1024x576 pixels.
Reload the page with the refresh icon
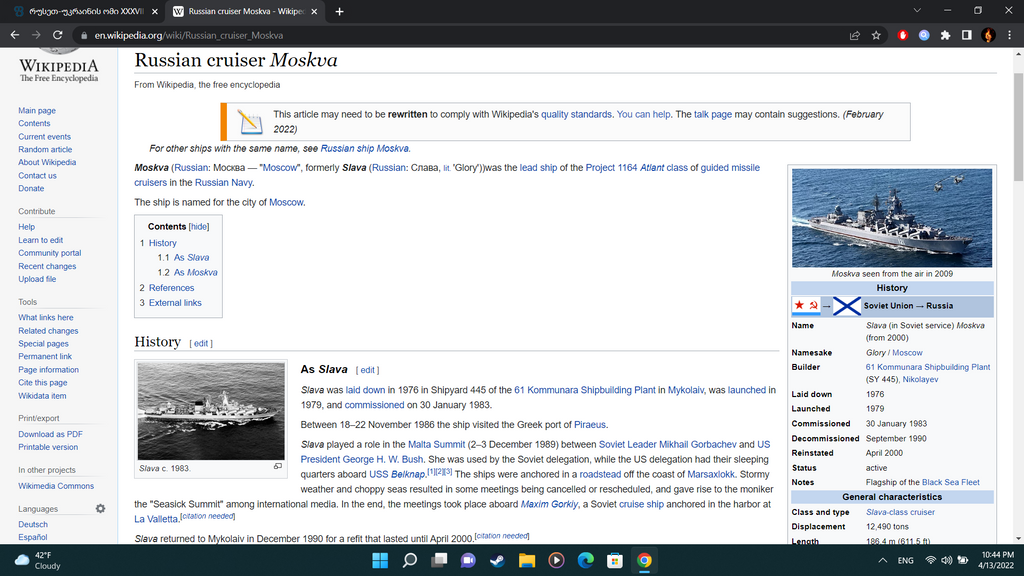[x=58, y=34]
